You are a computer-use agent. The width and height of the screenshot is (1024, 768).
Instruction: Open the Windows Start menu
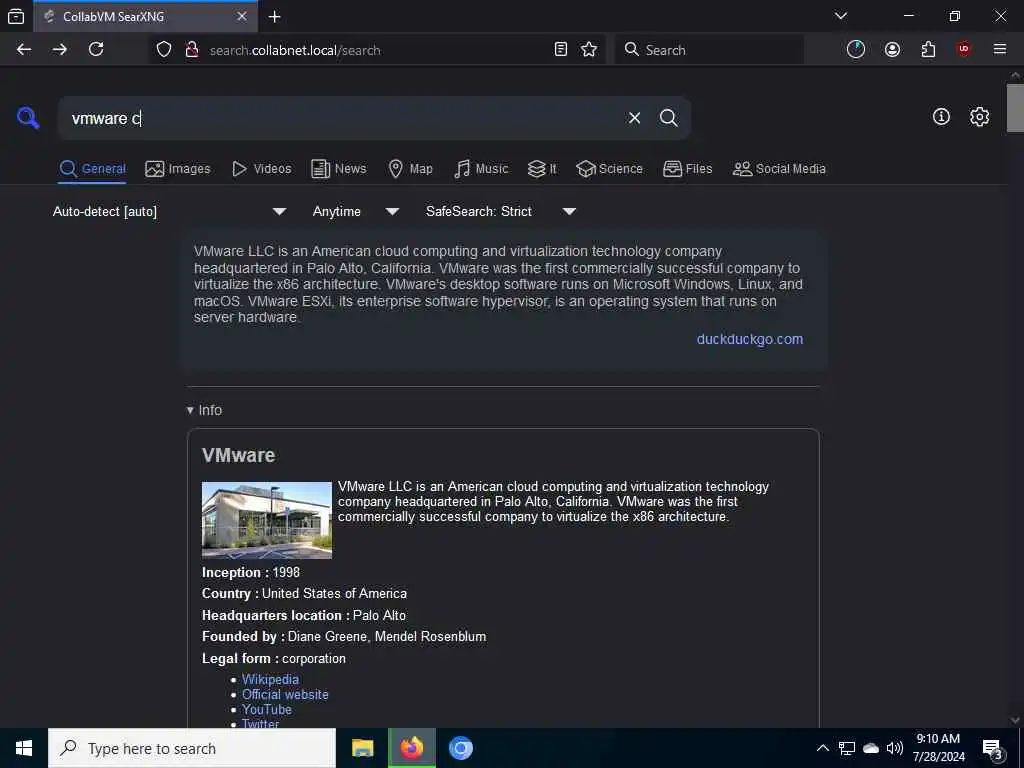(x=24, y=748)
